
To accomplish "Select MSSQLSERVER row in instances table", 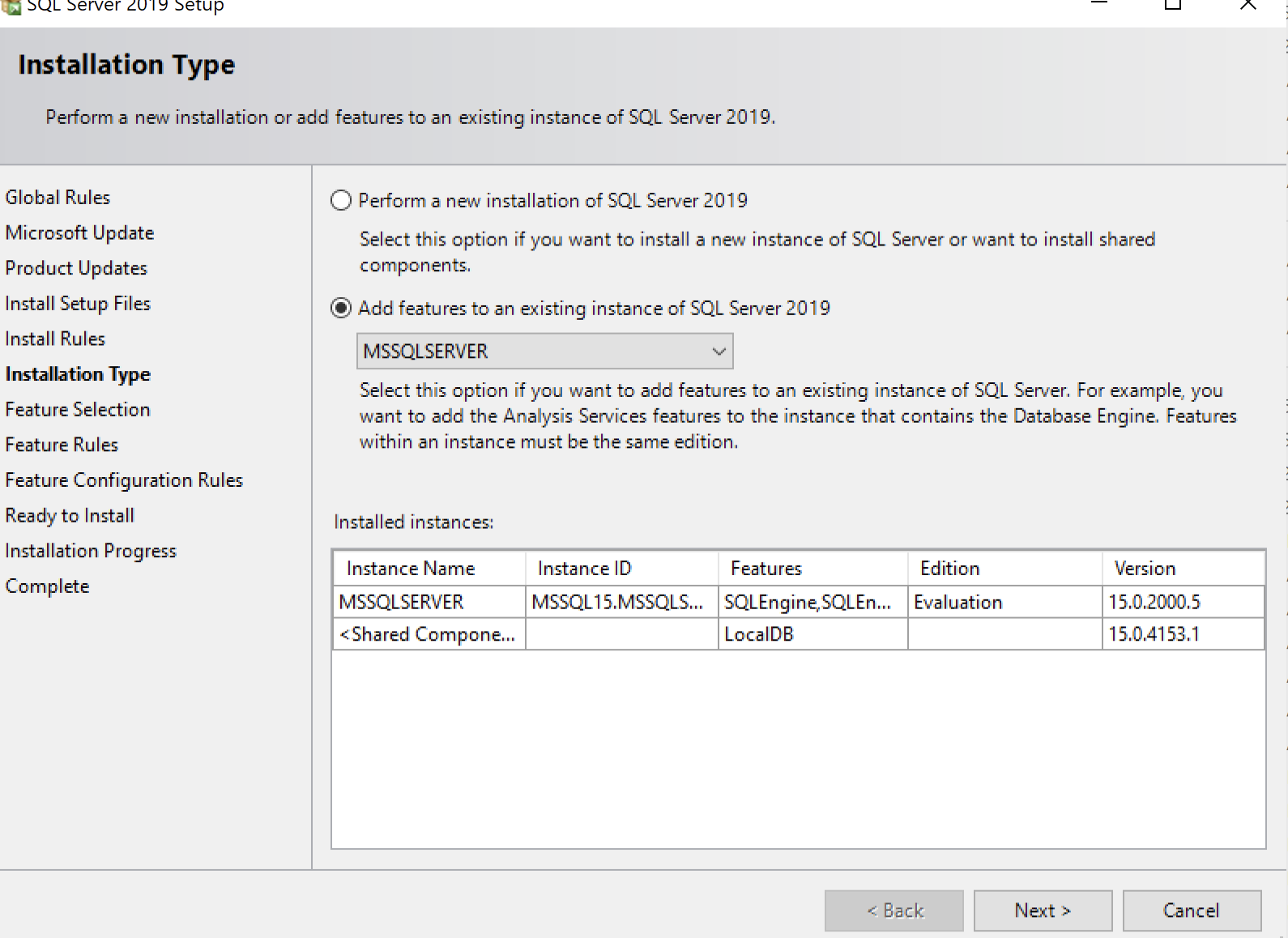I will (798, 602).
